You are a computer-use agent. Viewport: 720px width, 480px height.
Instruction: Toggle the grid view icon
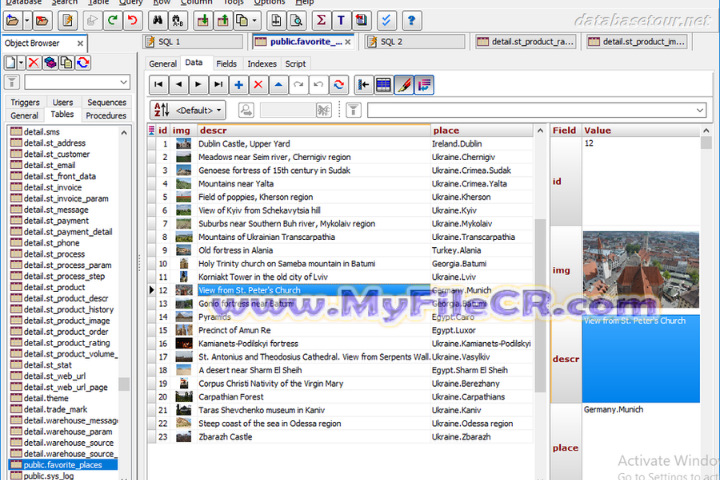click(383, 85)
